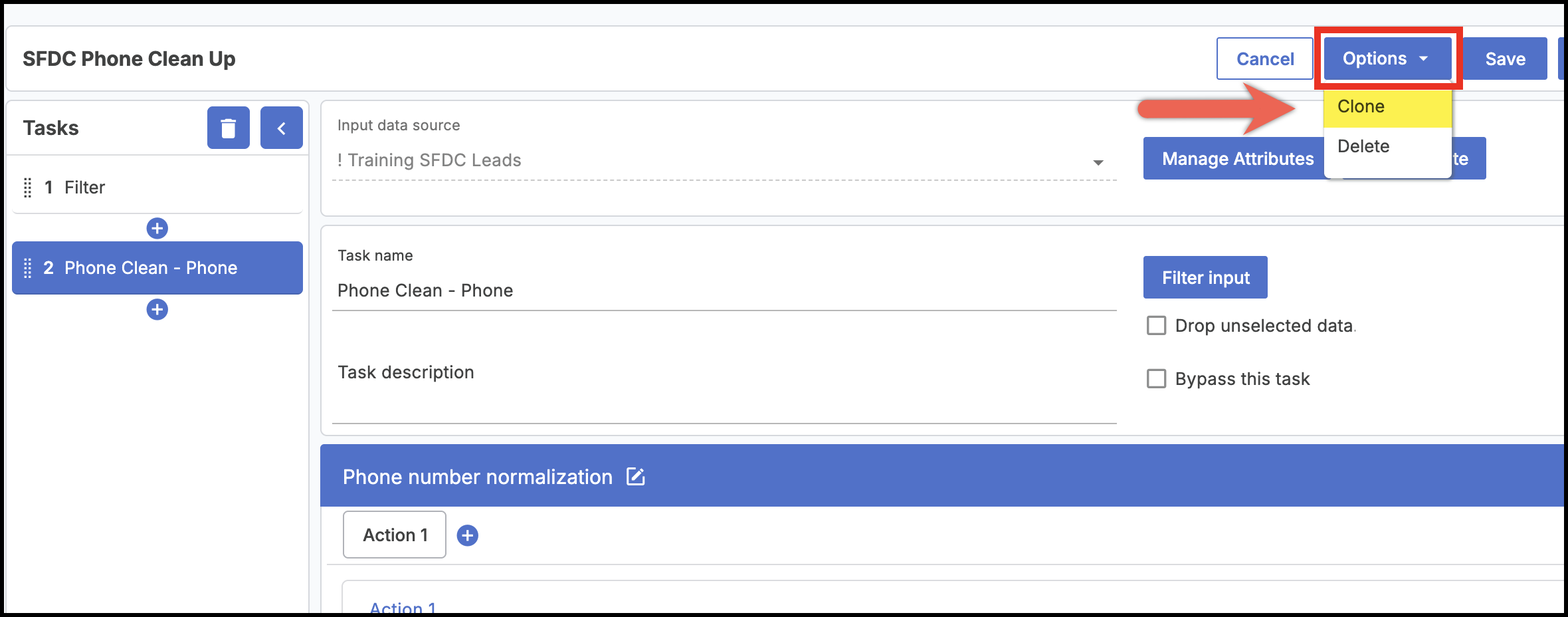The height and width of the screenshot is (617, 1568).
Task: Grab the drag handle of Phone Clean task
Action: pyautogui.click(x=28, y=268)
